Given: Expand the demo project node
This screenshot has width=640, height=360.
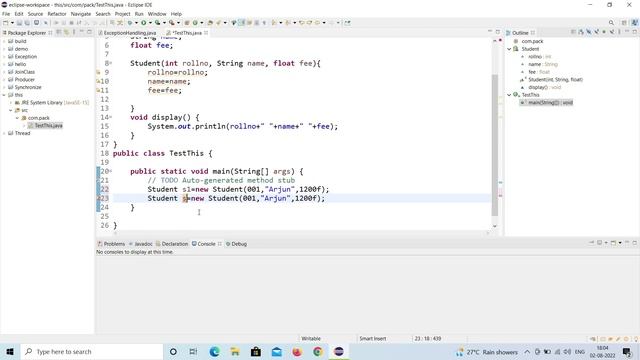Looking at the screenshot, I should [4, 49].
